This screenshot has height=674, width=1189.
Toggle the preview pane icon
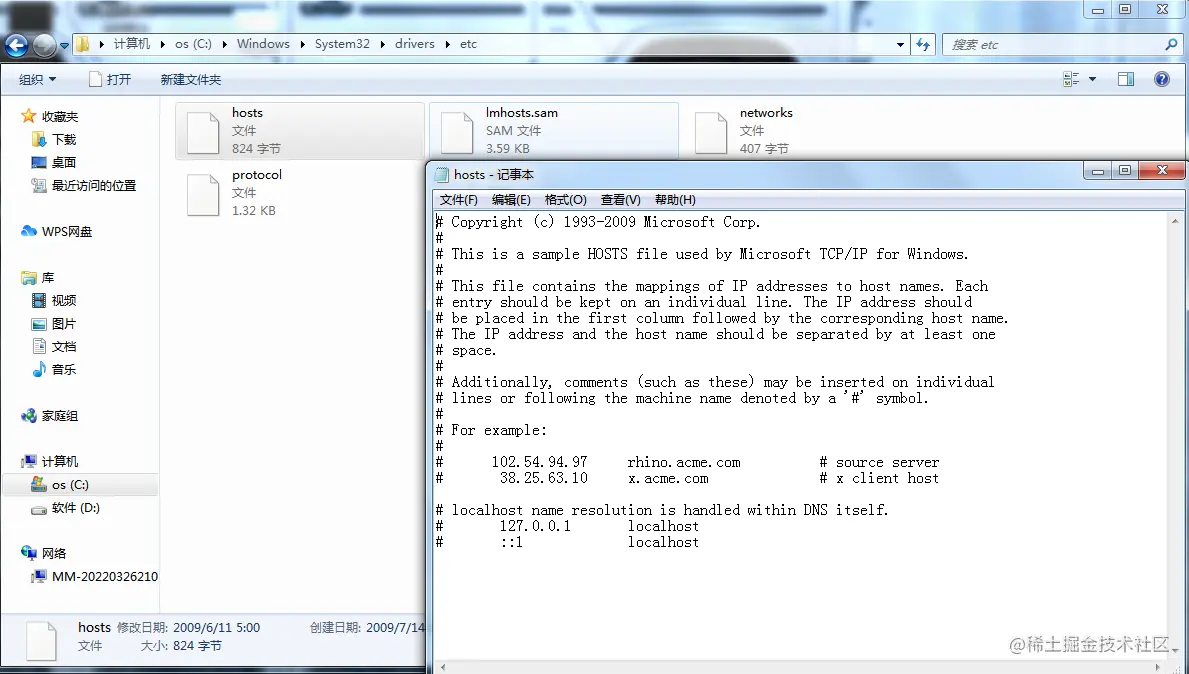click(1126, 79)
